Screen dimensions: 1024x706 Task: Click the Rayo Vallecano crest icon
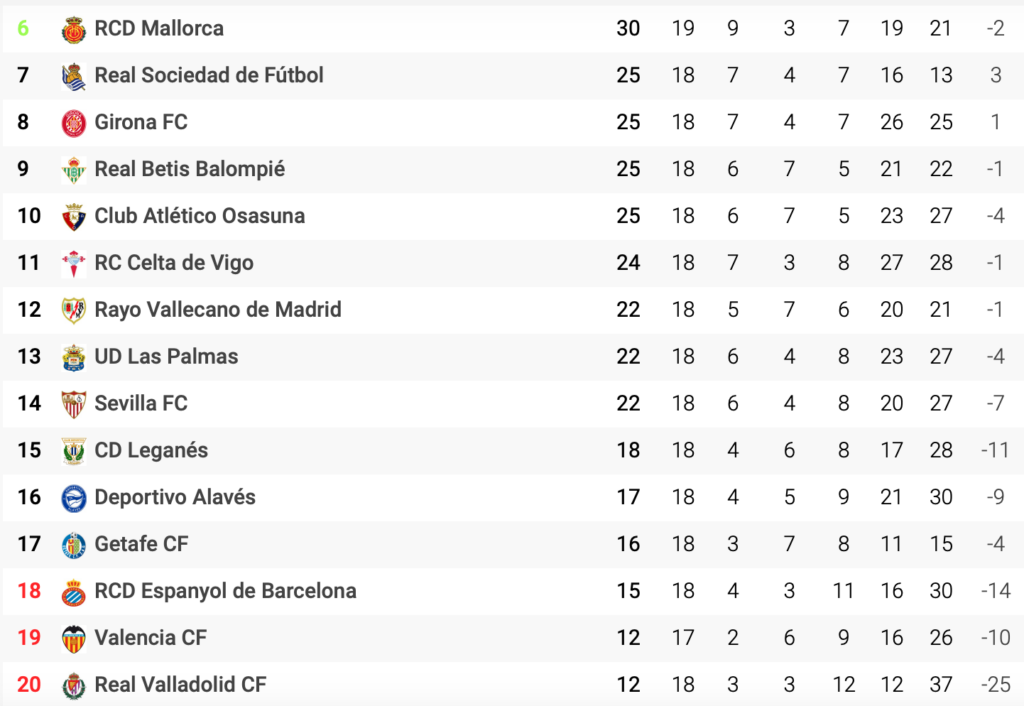click(x=74, y=311)
